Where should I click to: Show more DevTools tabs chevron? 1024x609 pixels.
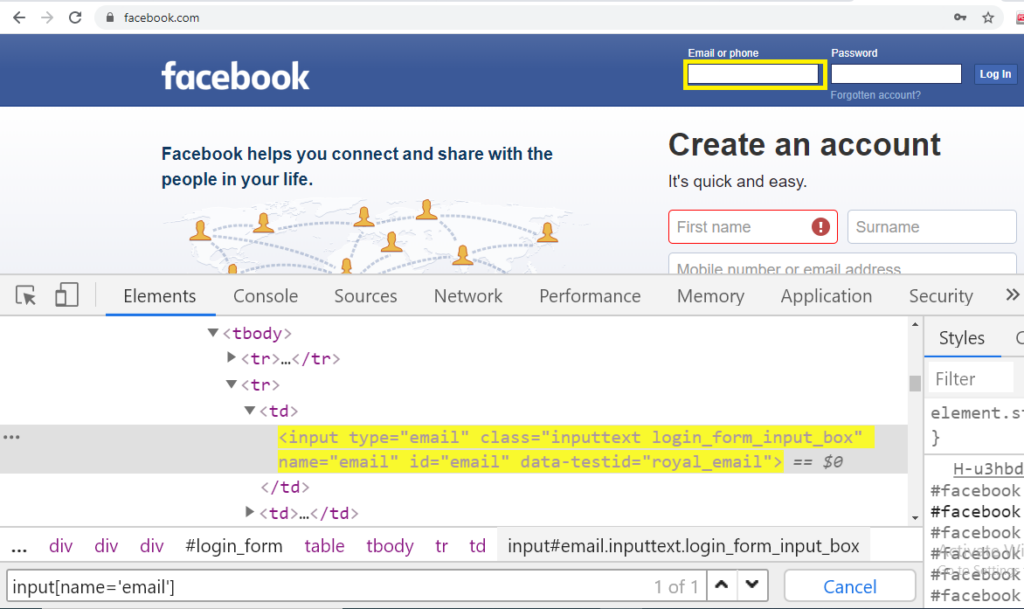pyautogui.click(x=1012, y=295)
